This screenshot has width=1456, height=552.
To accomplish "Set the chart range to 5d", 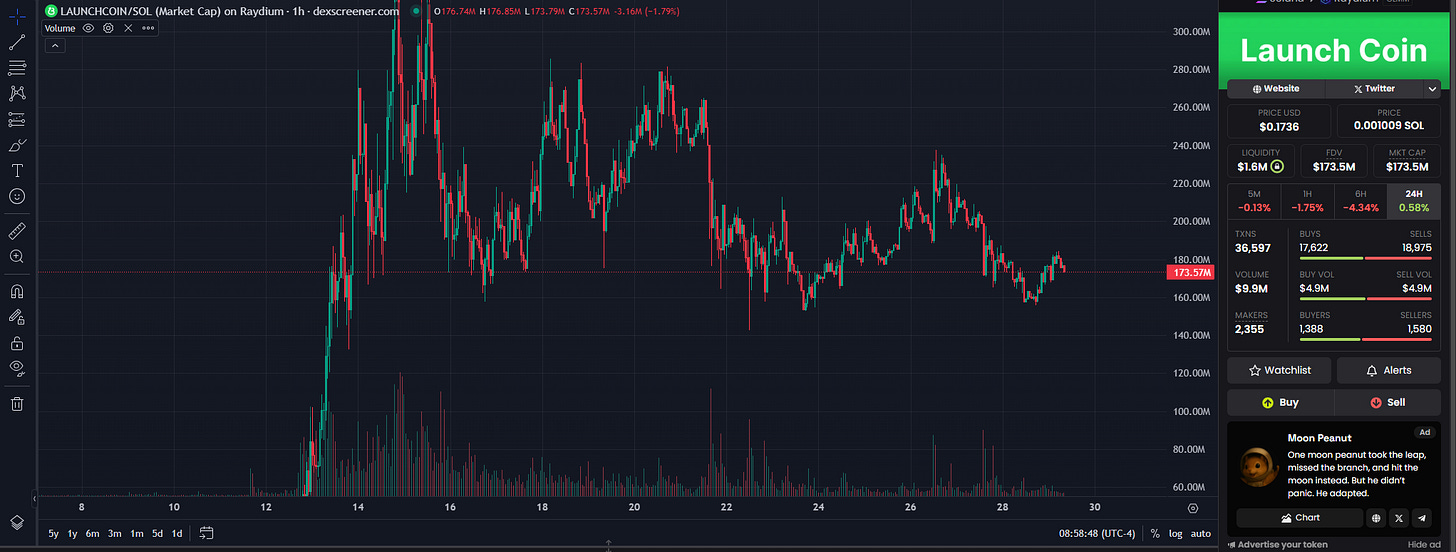I will (158, 533).
